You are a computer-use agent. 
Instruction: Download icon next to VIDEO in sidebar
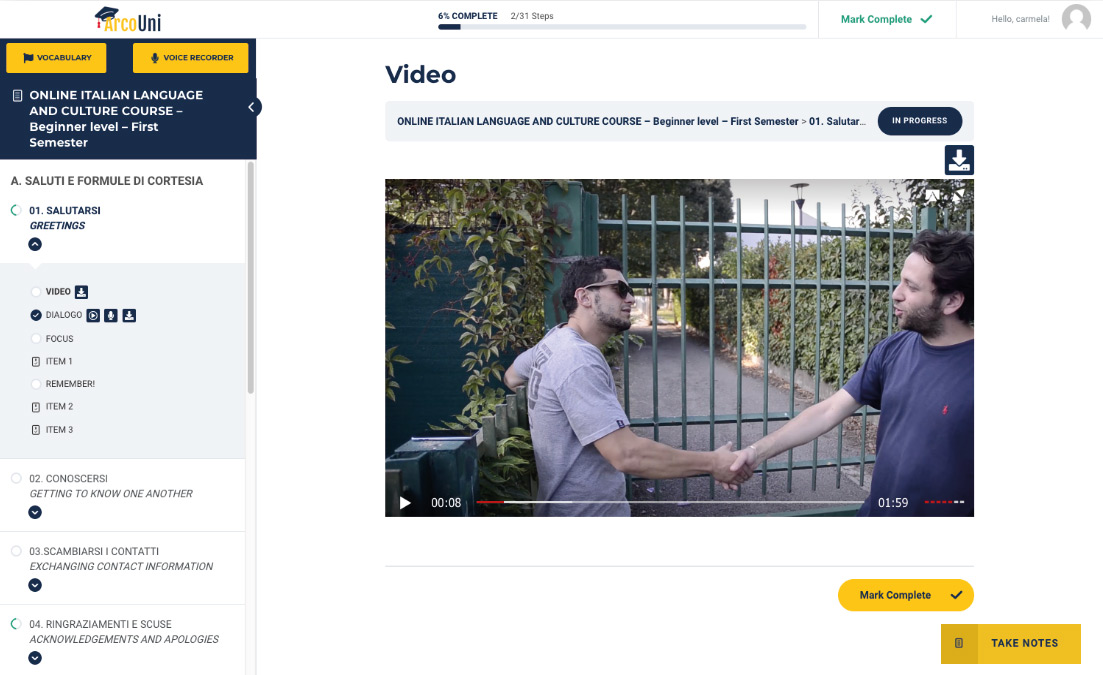pos(82,292)
